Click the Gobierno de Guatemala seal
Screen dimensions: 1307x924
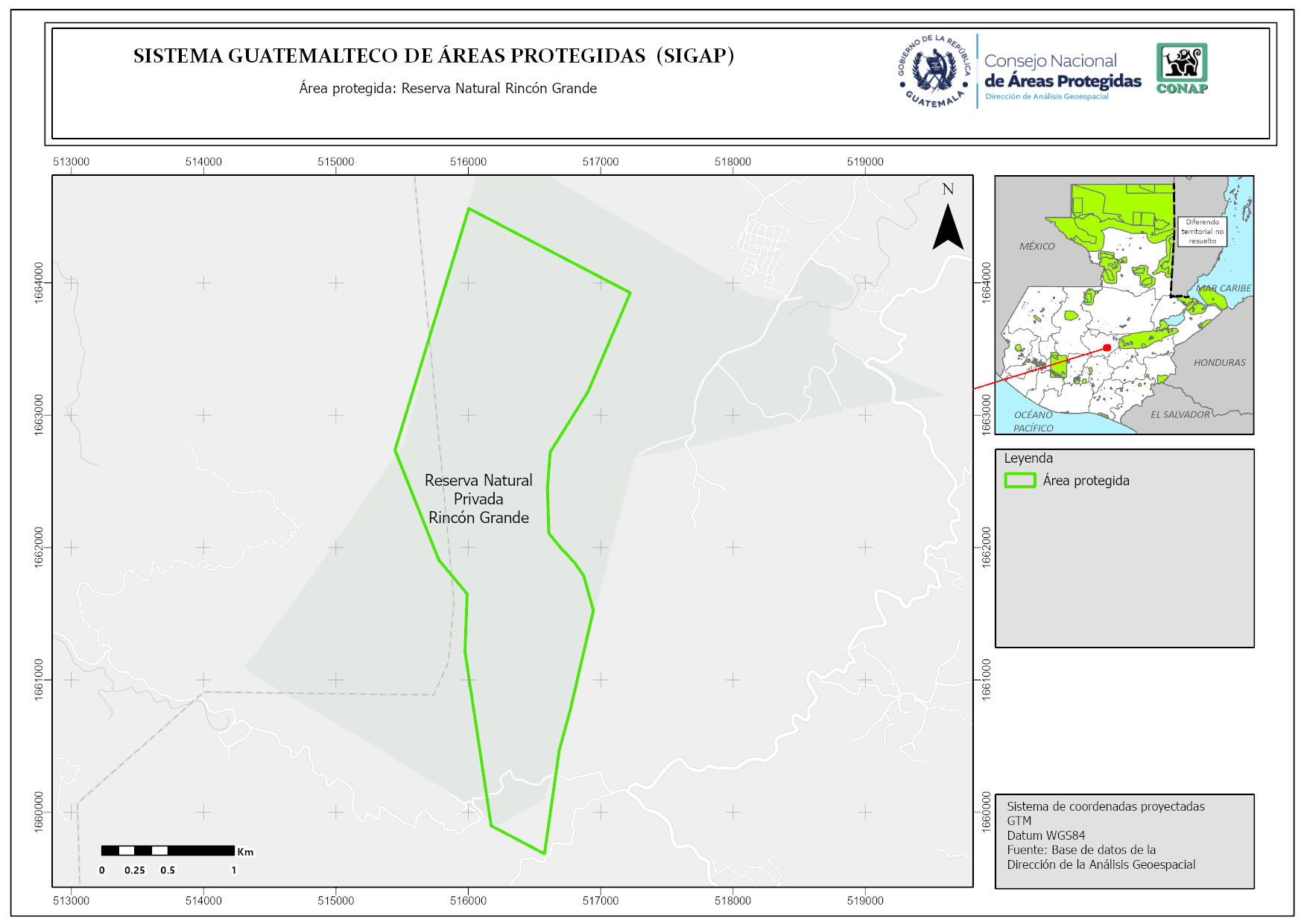tap(934, 72)
